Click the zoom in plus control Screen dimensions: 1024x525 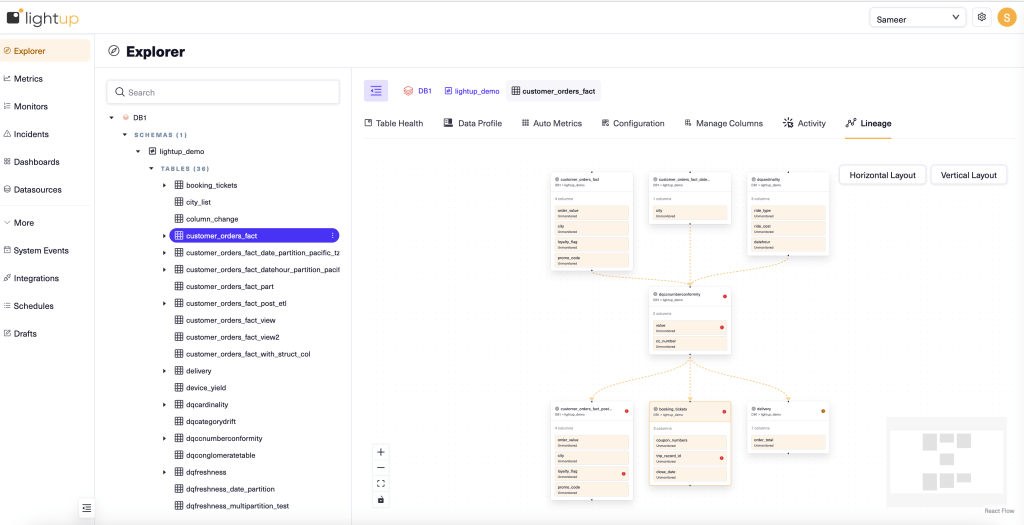pos(381,452)
